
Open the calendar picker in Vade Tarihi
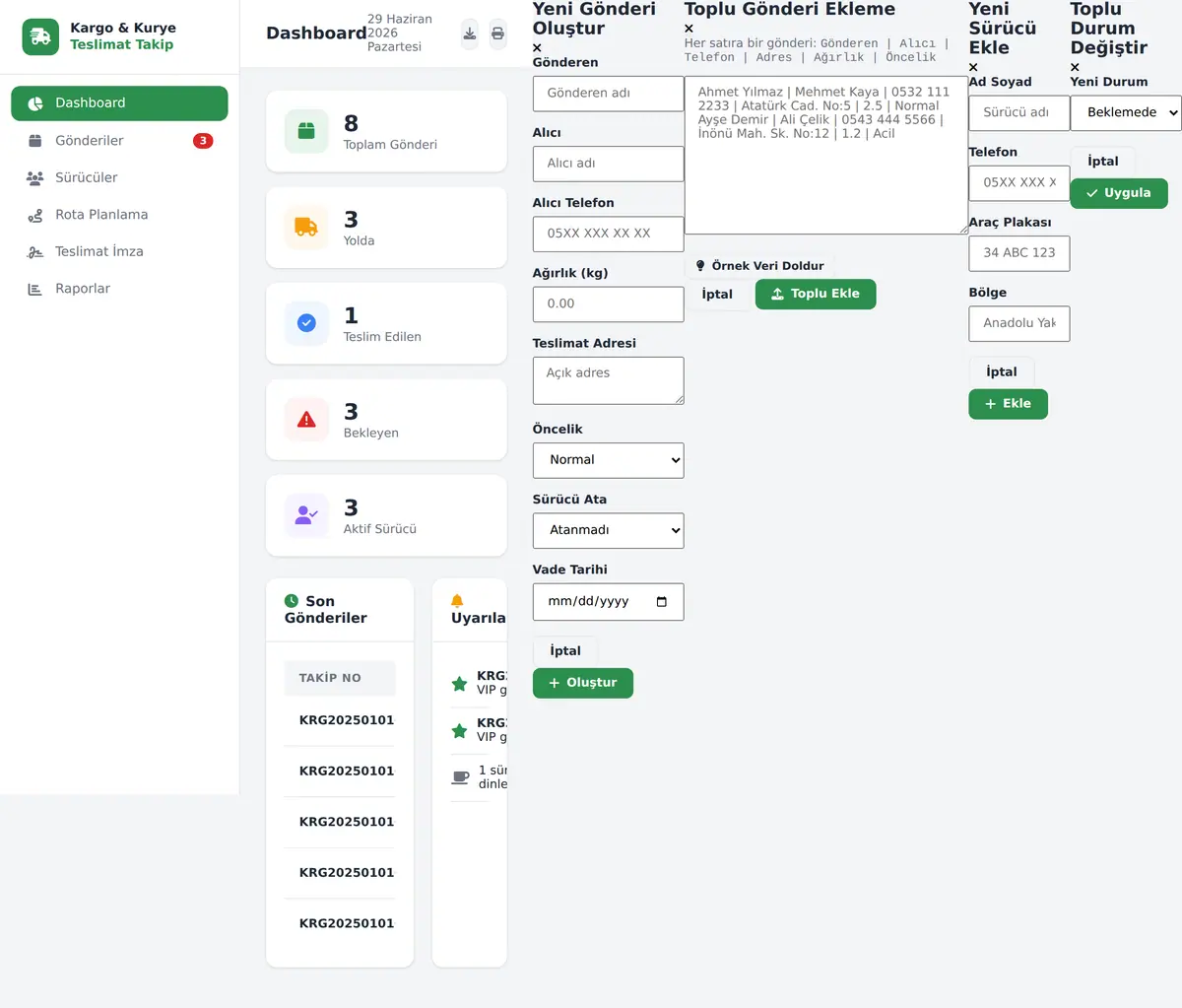[661, 602]
